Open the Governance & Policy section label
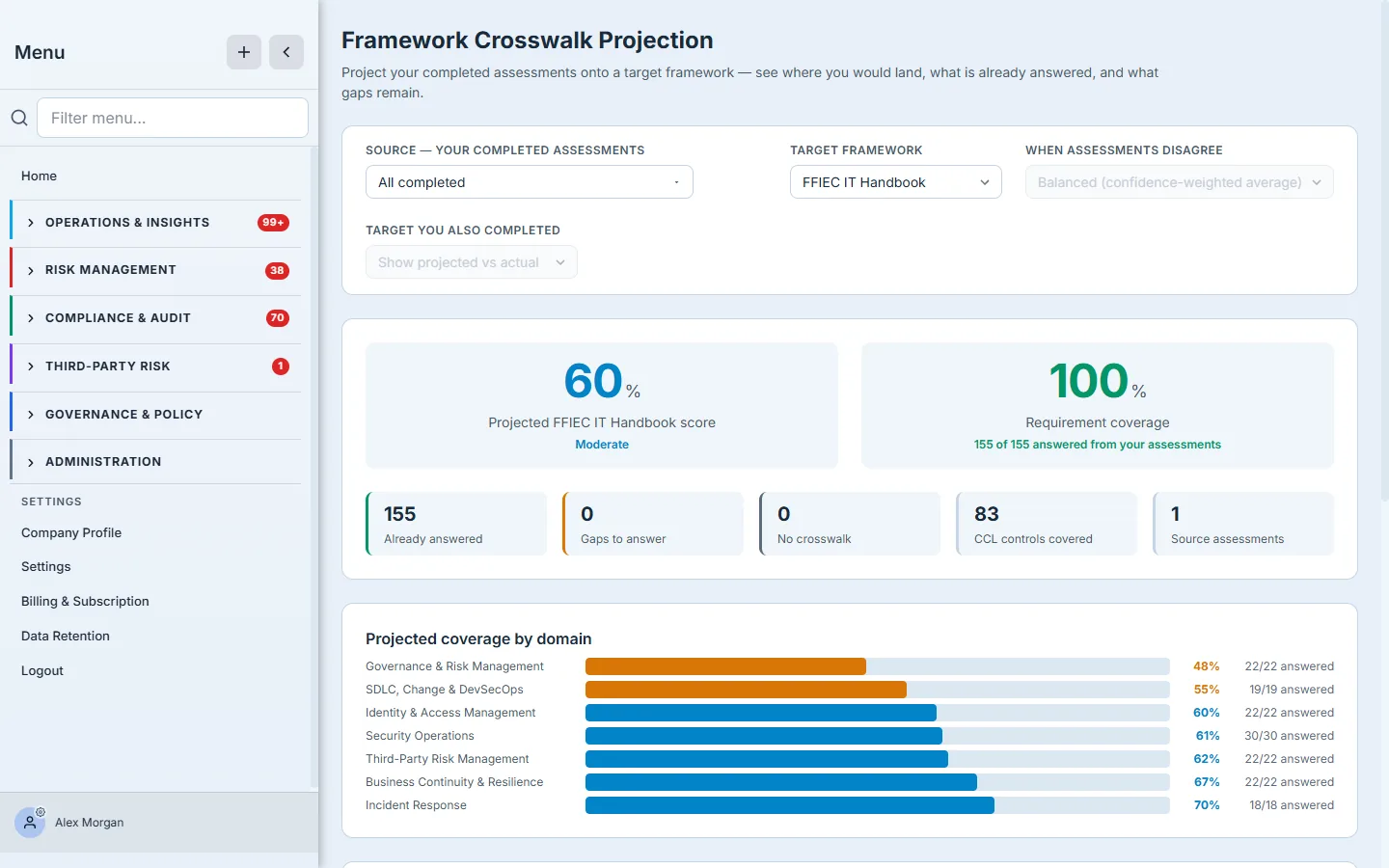Image resolution: width=1389 pixels, height=868 pixels. [x=124, y=415]
